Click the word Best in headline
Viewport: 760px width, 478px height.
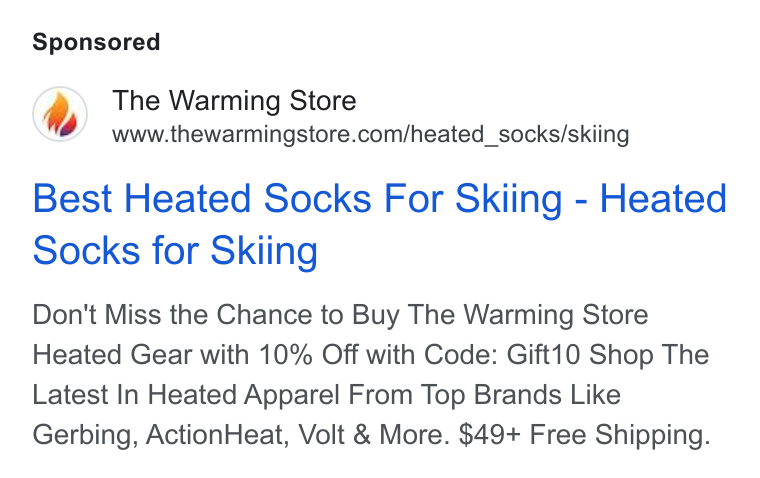click(x=74, y=198)
